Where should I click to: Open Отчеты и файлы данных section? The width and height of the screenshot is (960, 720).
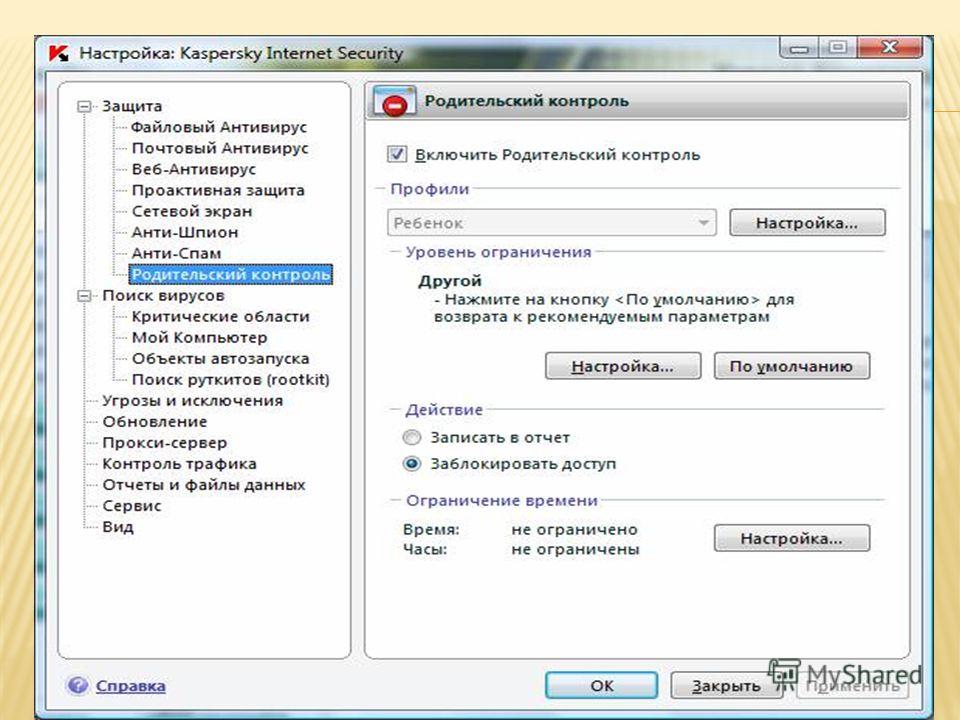point(204,484)
